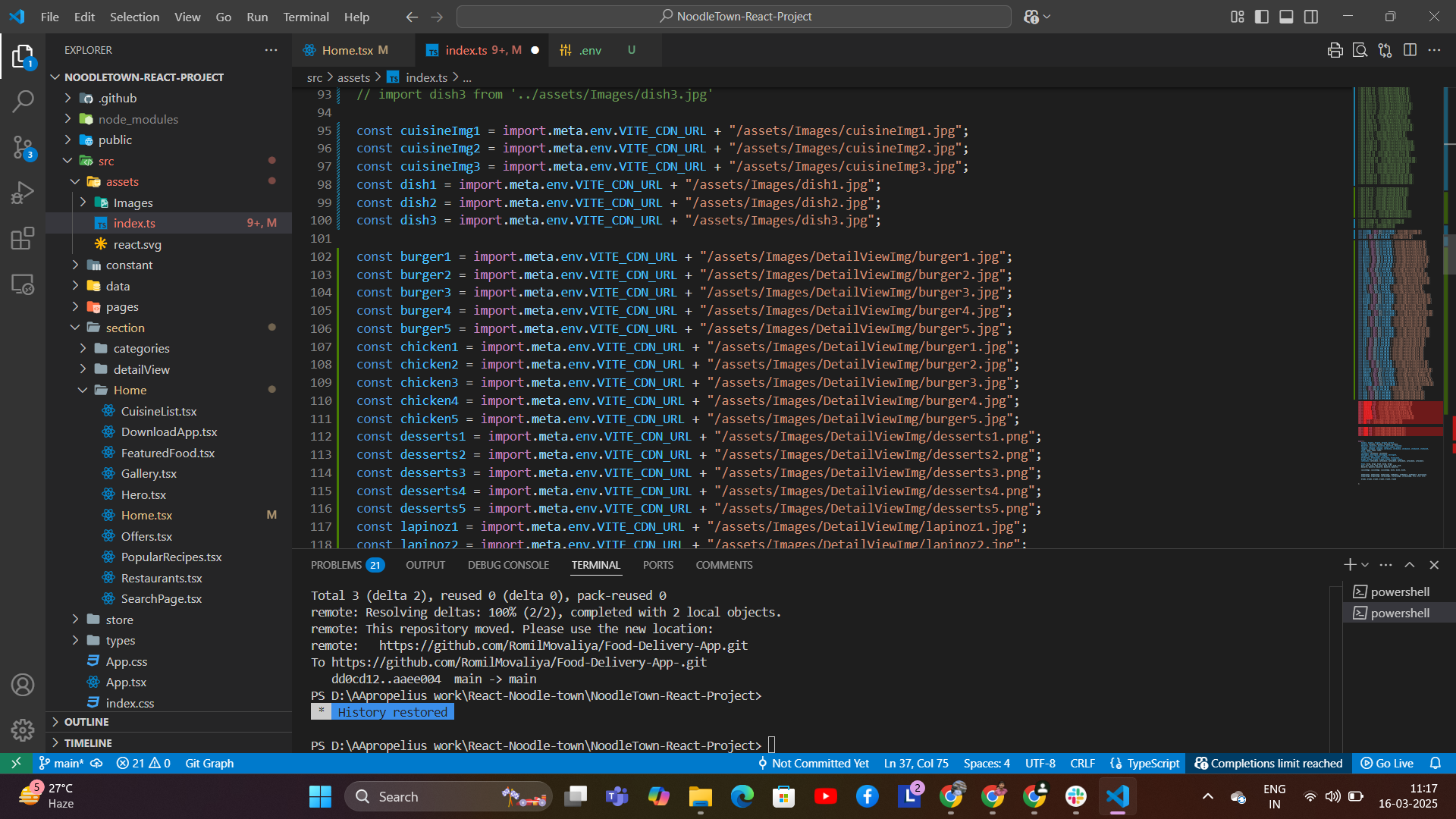
Task: Switch to the Home.tsx editor tab
Action: [353, 50]
